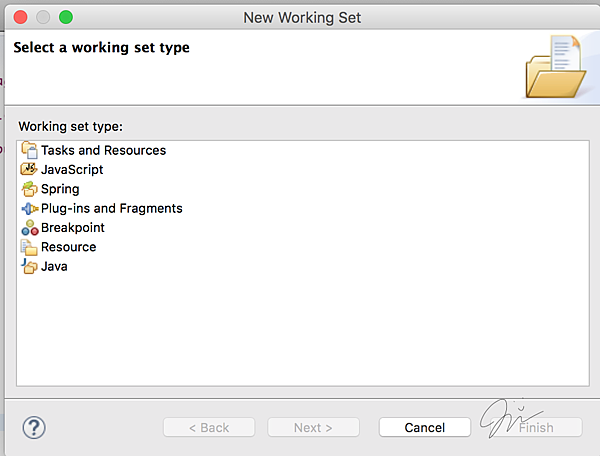This screenshot has height=456, width=600.
Task: Open help with the question mark icon
Action: click(34, 427)
